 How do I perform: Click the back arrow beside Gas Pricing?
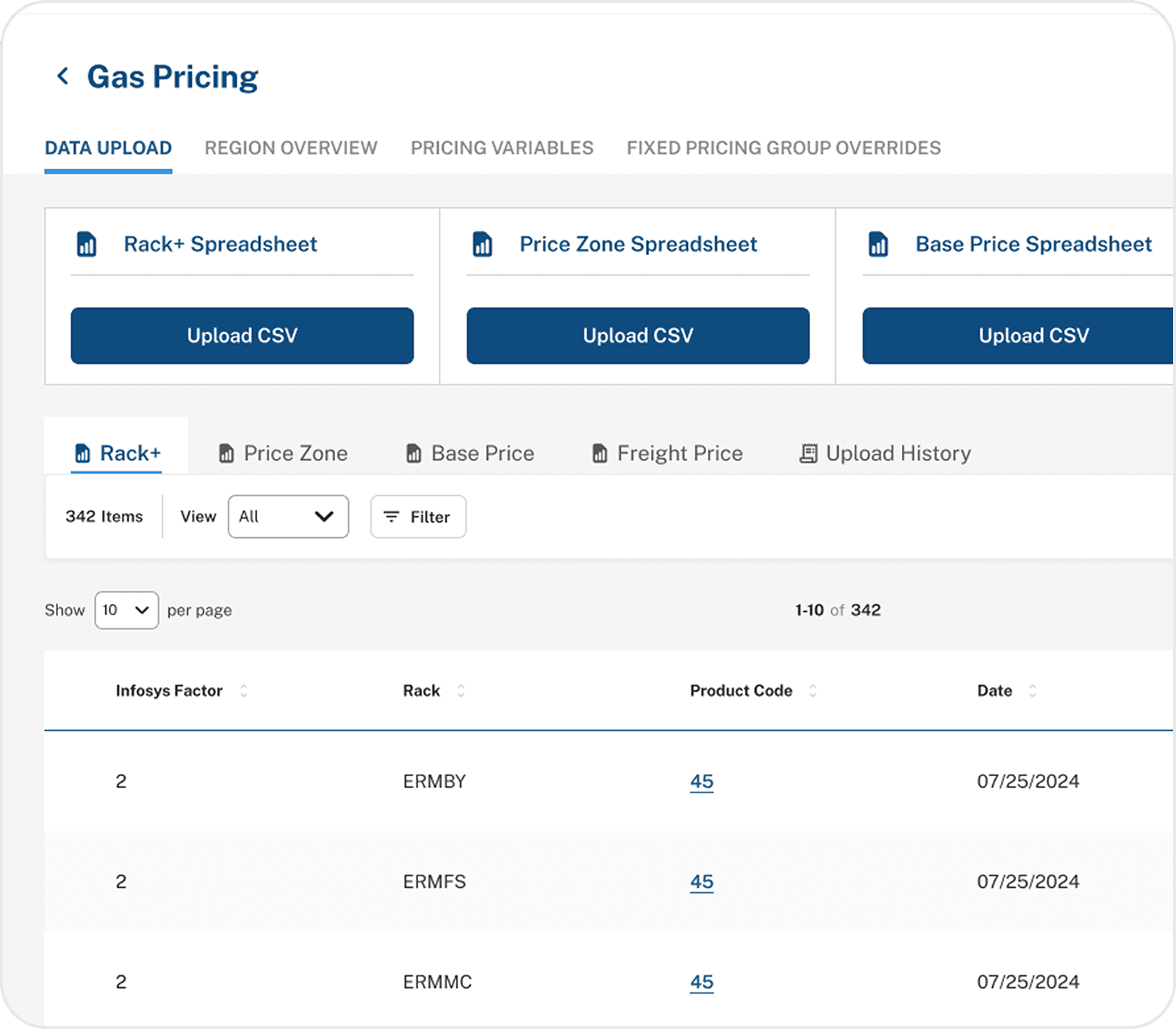(63, 76)
